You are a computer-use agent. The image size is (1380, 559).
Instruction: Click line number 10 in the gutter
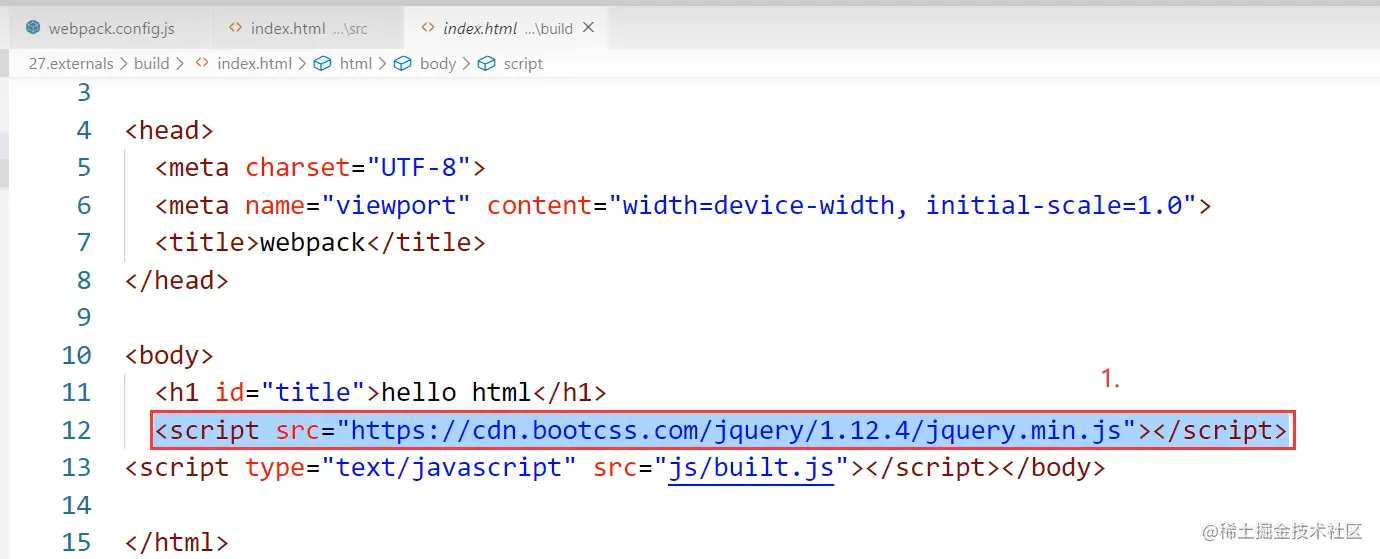tap(76, 355)
